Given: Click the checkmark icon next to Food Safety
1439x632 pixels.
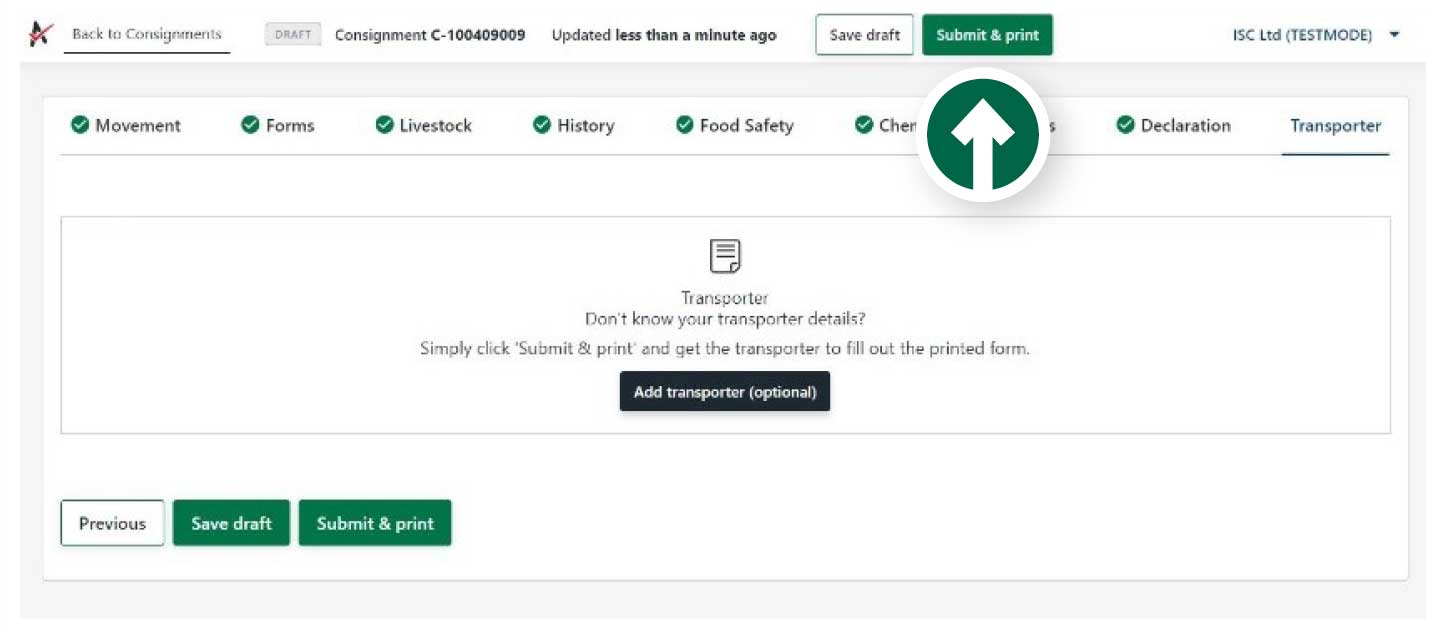Looking at the screenshot, I should click(685, 125).
